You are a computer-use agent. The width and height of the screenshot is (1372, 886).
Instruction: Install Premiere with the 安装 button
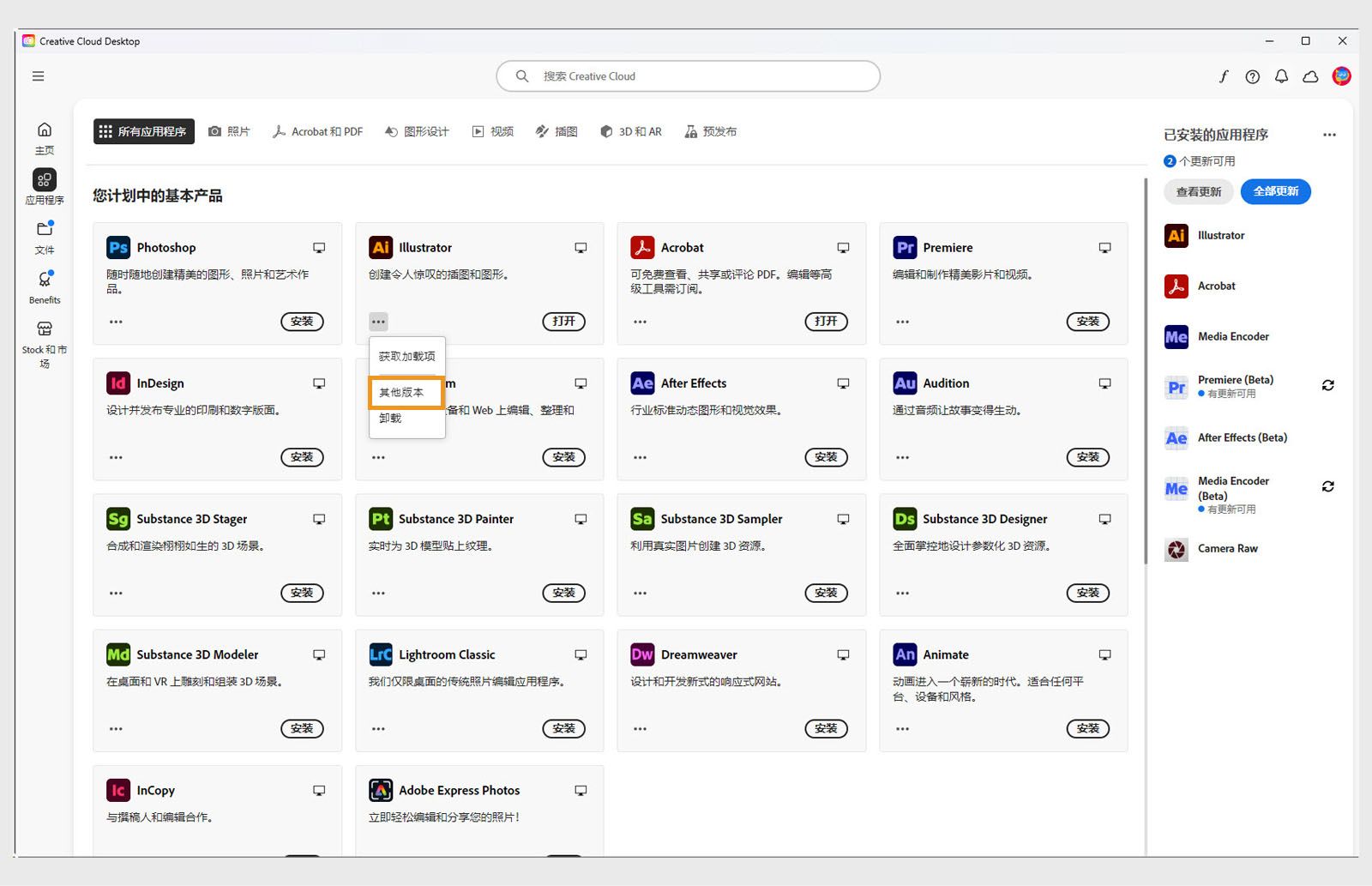(1088, 322)
